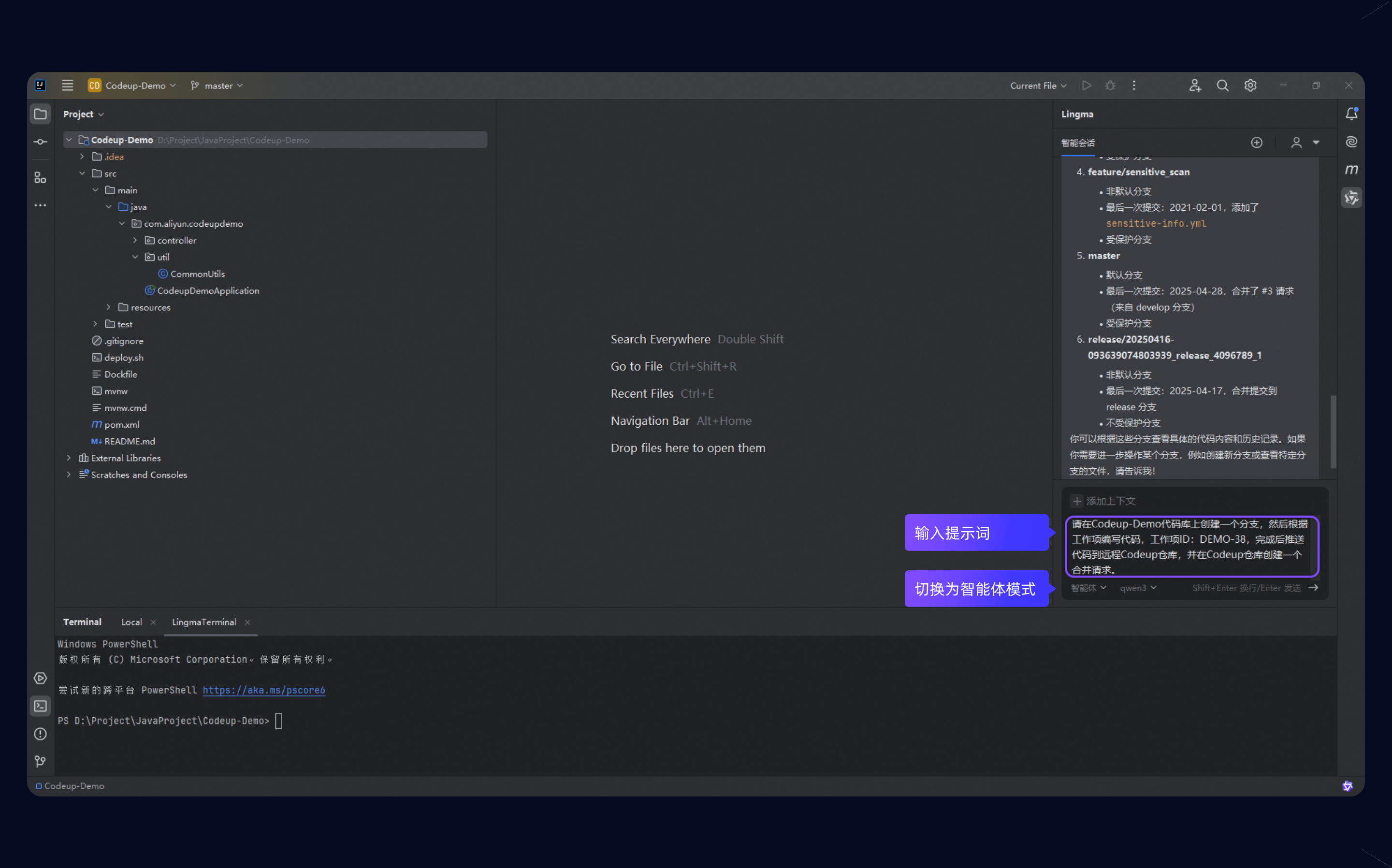Select .gitignore file
Screen dimensions: 1392x868
[x=117, y=341]
